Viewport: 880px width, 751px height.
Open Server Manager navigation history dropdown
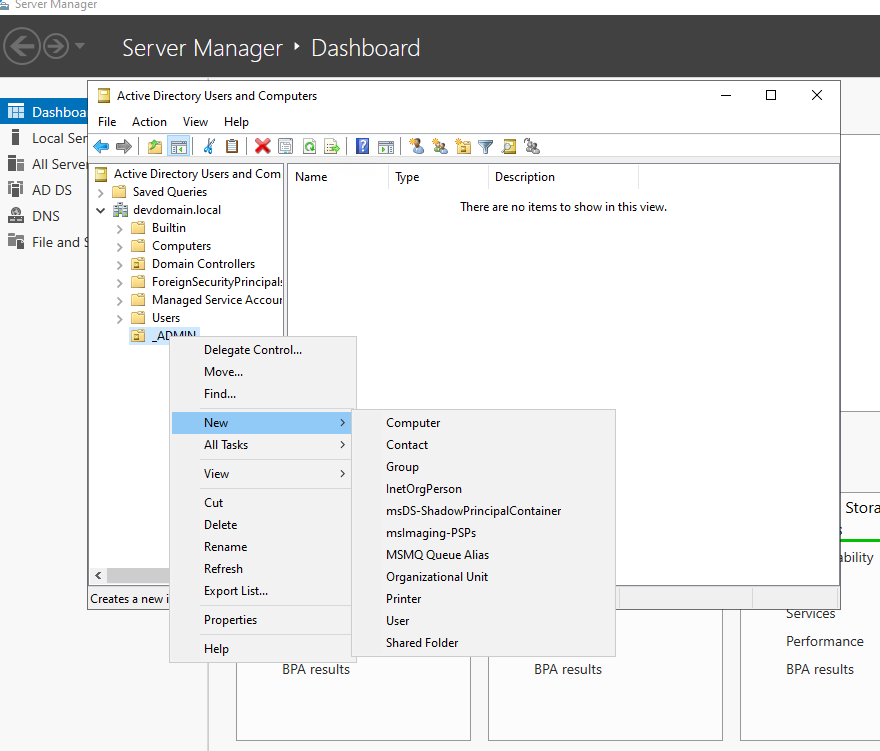80,46
